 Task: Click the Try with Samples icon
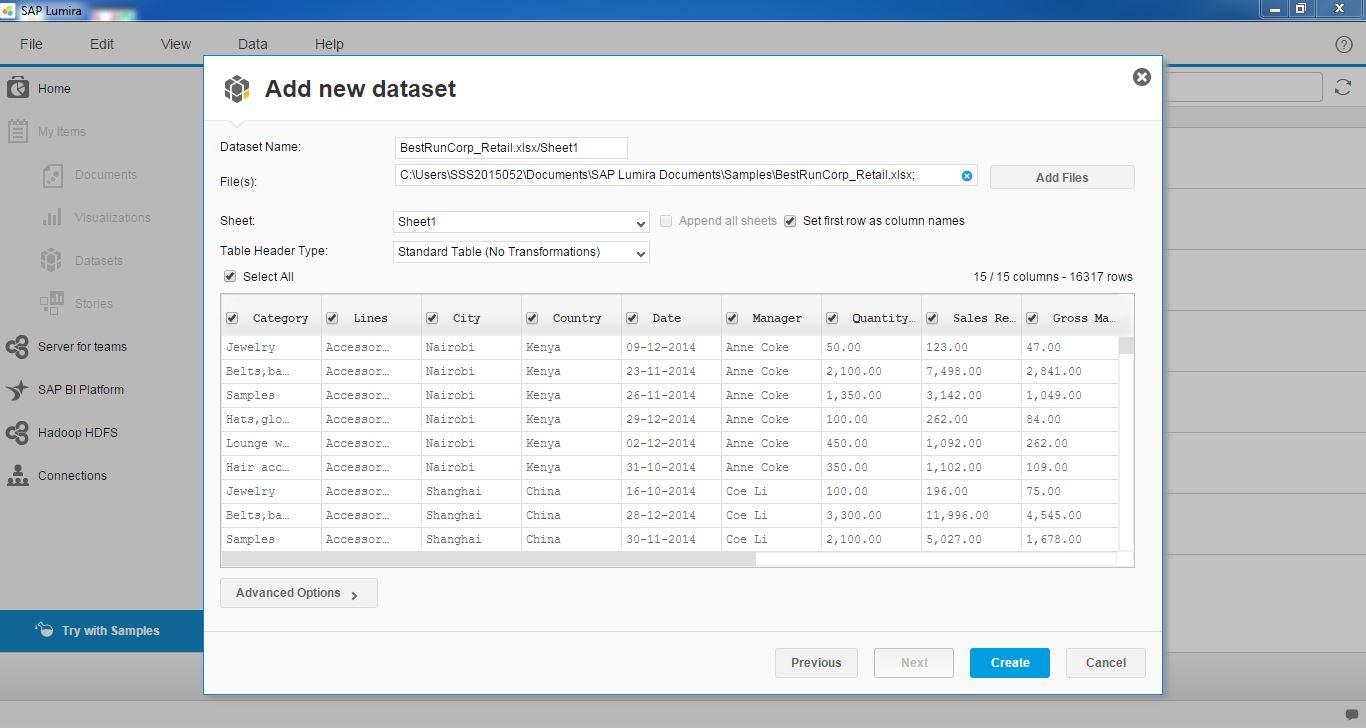pos(44,630)
